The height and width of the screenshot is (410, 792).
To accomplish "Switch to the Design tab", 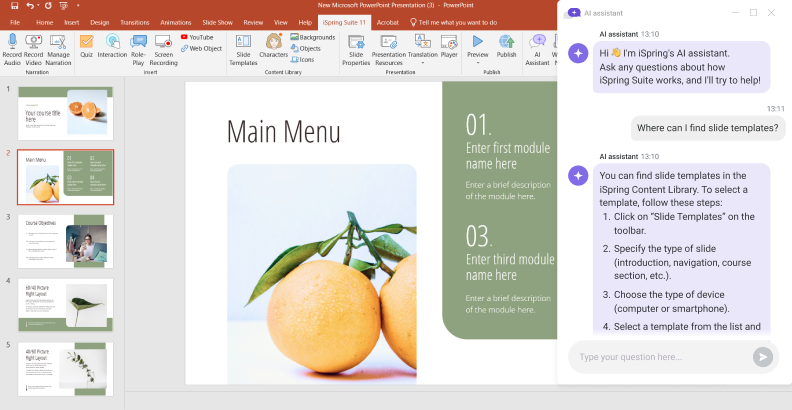I will pos(100,22).
